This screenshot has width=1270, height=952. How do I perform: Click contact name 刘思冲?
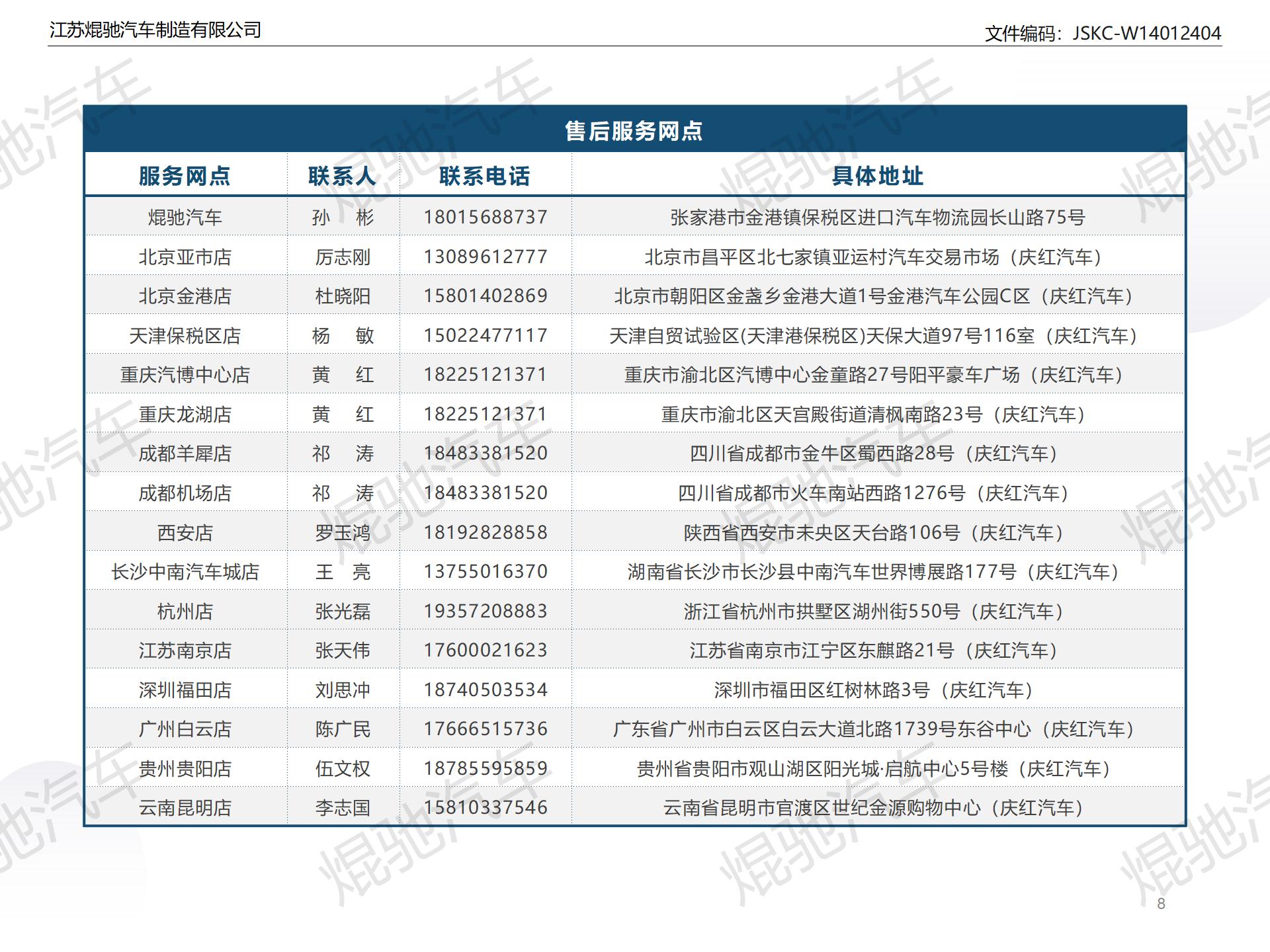343,690
